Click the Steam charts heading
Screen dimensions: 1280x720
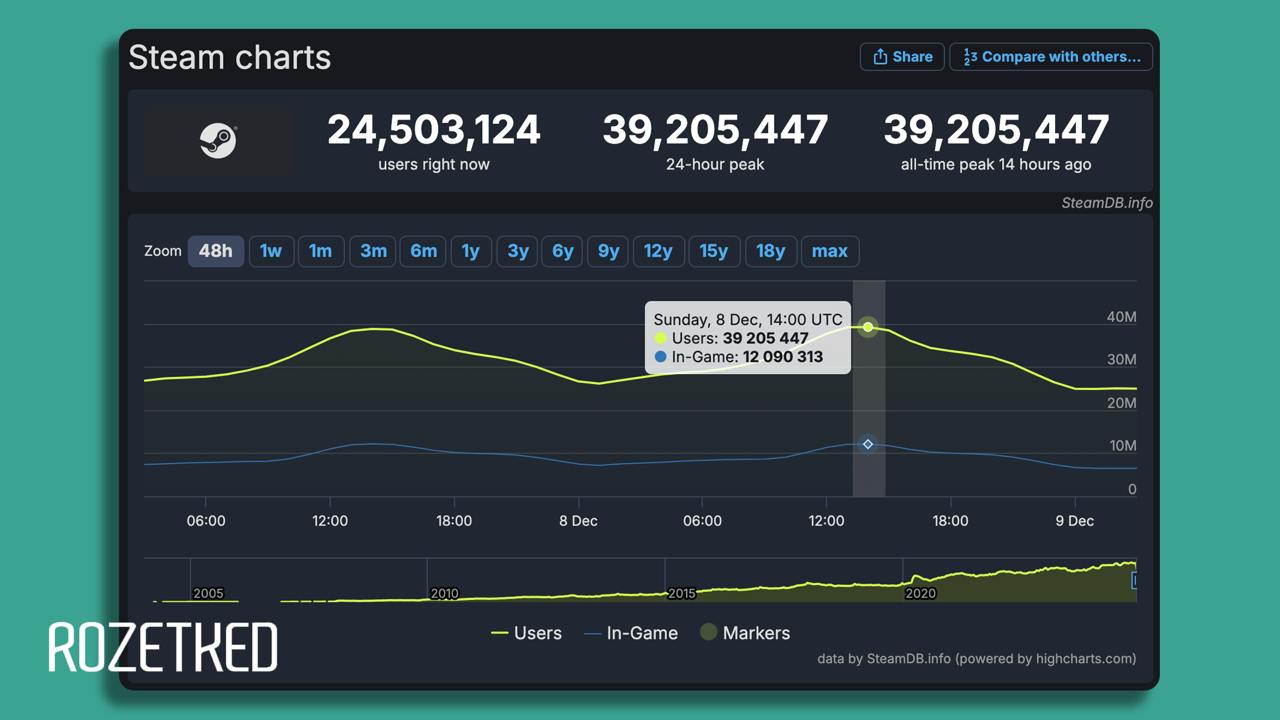point(229,57)
